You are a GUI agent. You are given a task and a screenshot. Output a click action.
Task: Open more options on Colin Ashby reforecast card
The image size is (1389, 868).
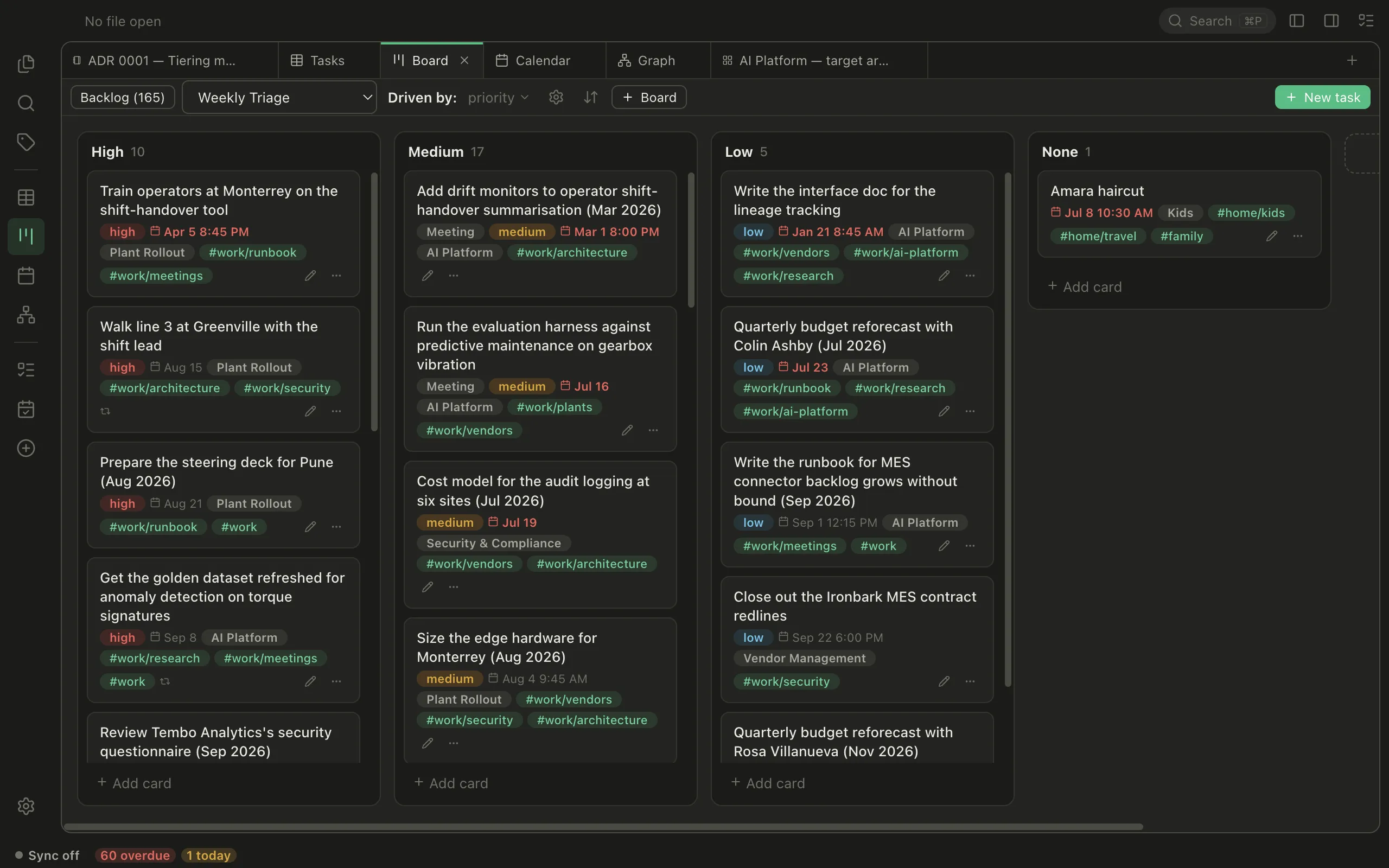970,411
